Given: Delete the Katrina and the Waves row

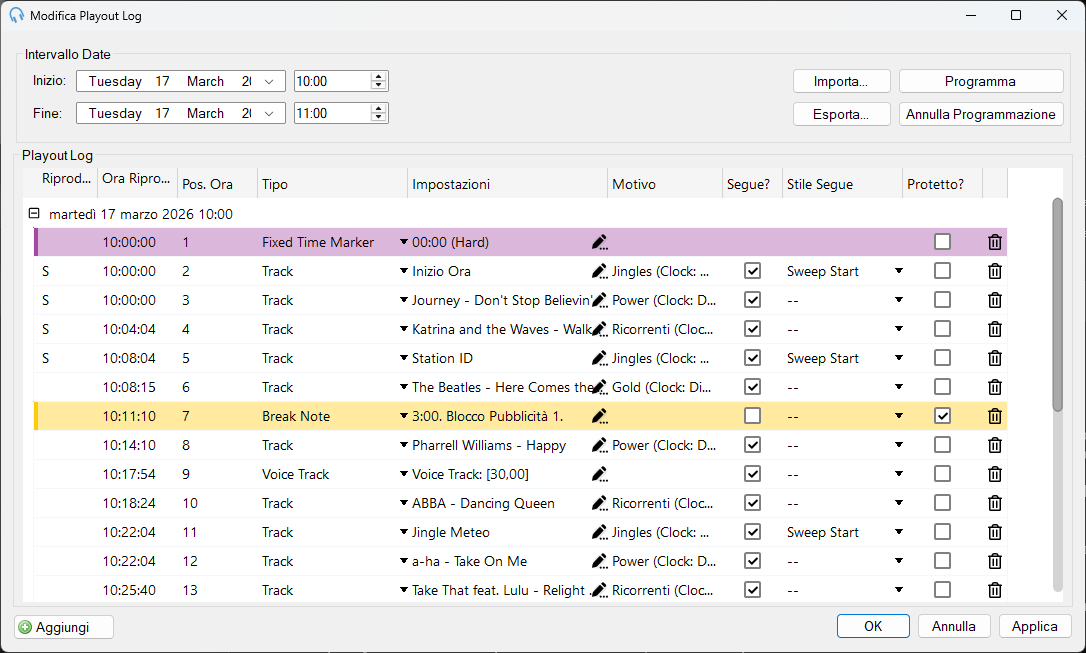Looking at the screenshot, I should coord(995,330).
